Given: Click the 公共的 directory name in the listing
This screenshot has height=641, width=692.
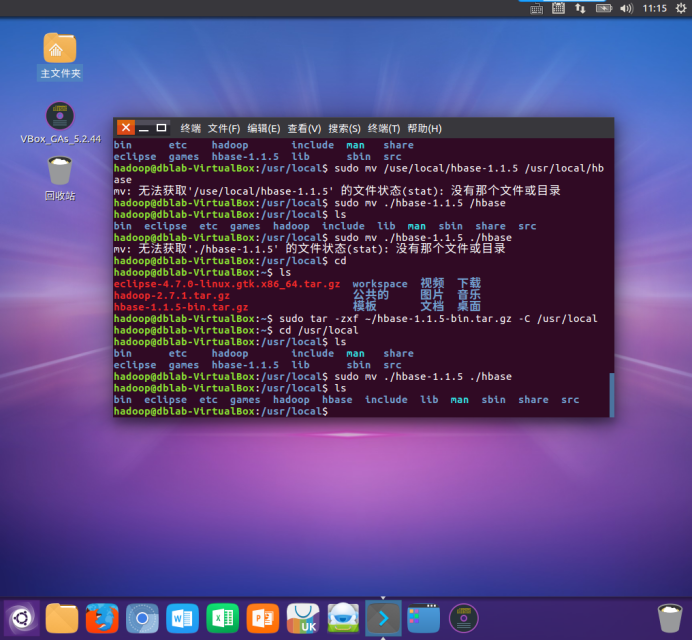Looking at the screenshot, I should 370,294.
